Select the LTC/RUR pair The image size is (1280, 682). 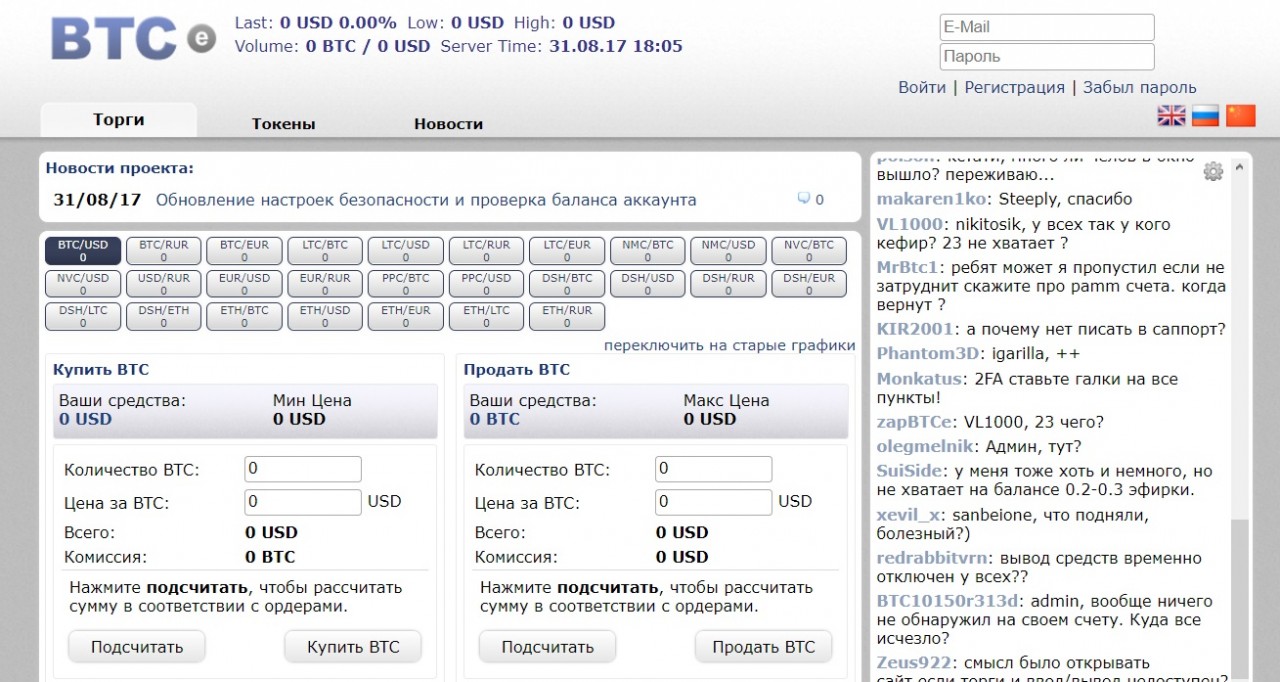486,251
